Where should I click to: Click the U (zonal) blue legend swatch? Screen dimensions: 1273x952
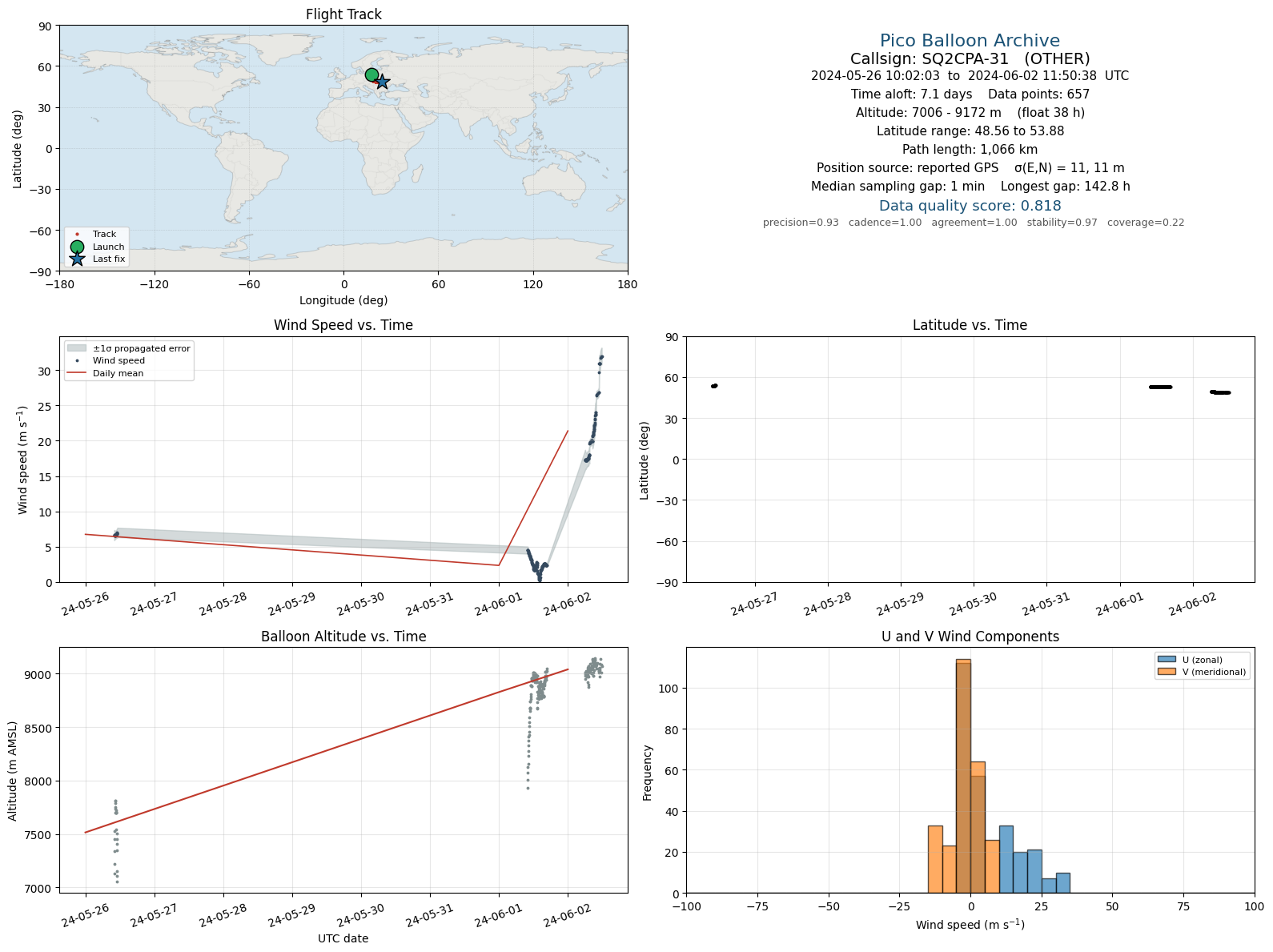coord(1167,660)
